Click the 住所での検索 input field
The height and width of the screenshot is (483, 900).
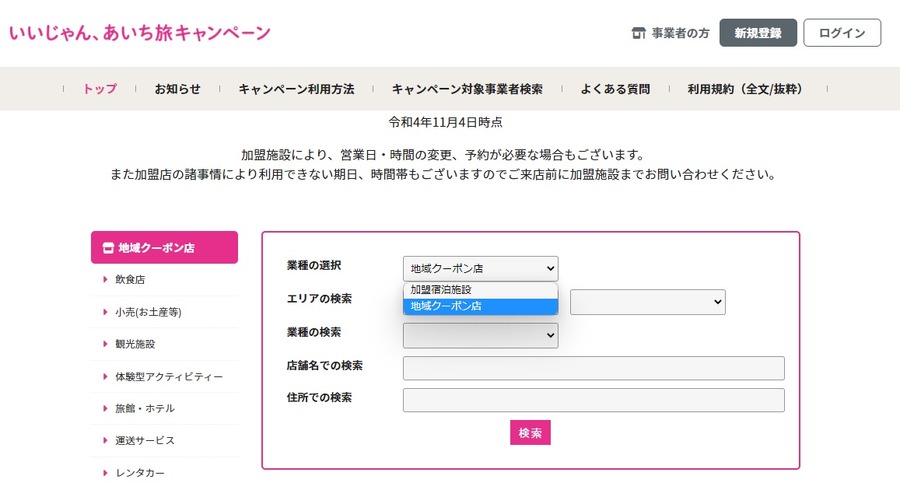tap(593, 400)
